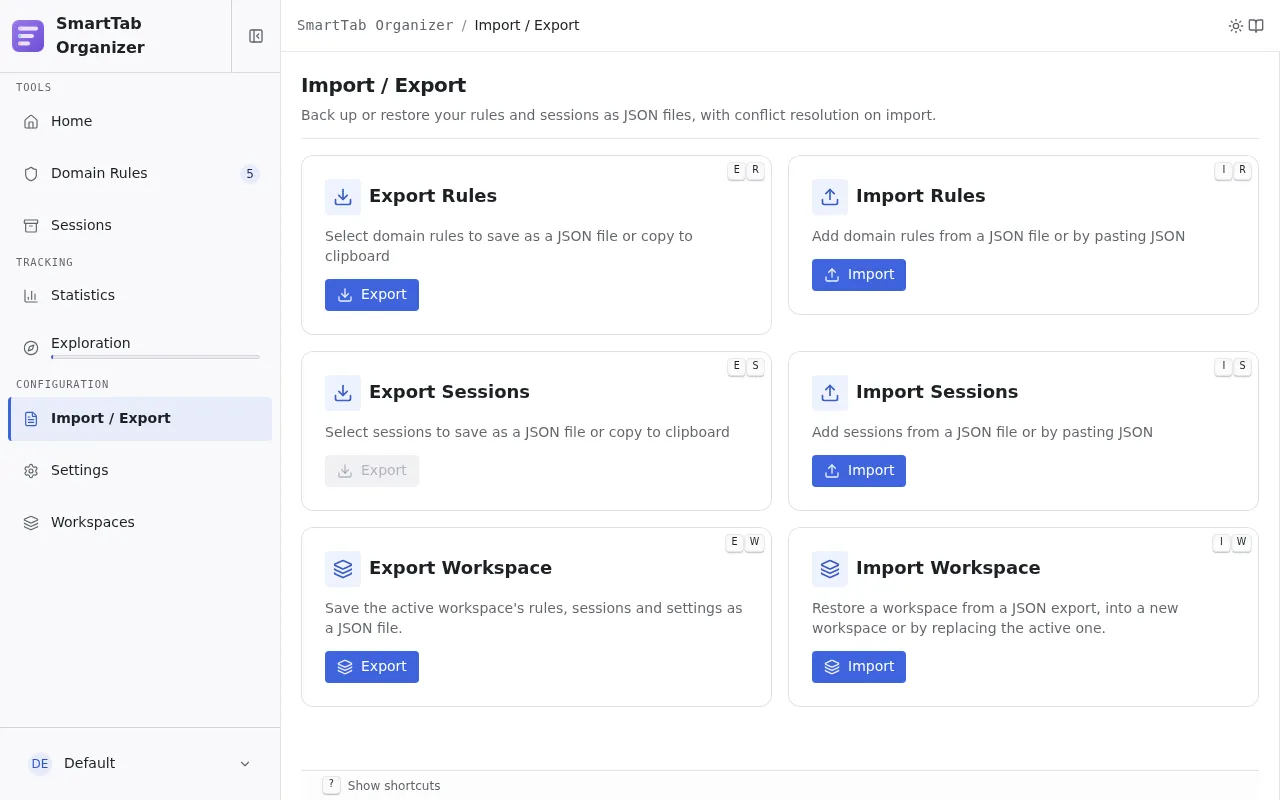Click the SmartTab Organizer logo icon

pos(28,36)
